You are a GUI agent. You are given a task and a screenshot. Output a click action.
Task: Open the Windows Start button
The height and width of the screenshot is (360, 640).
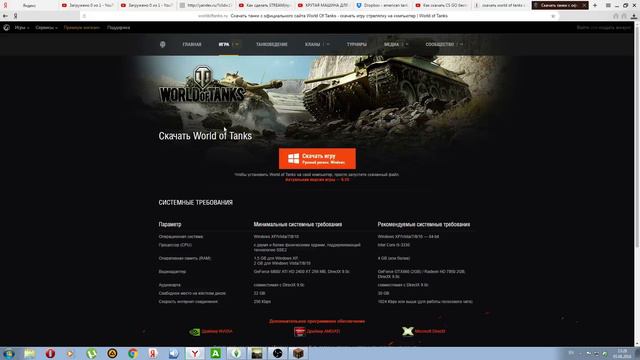(9, 353)
